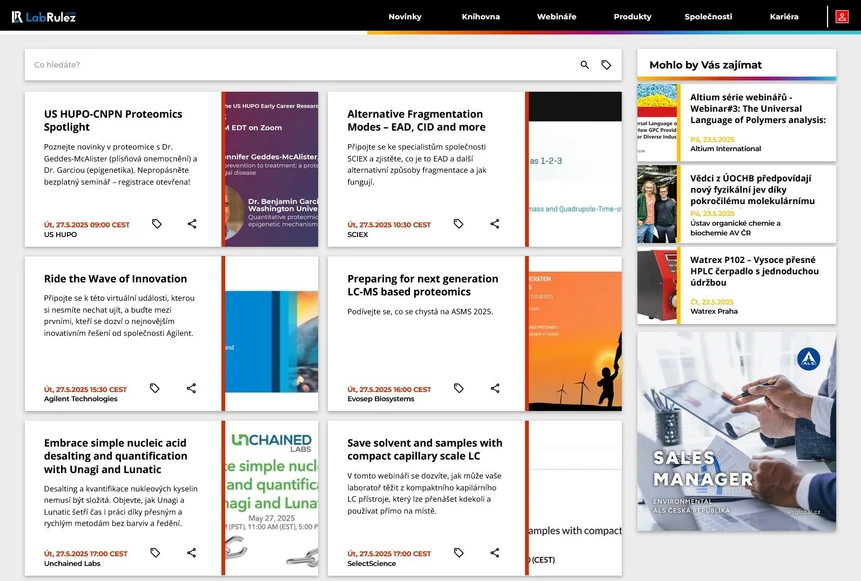Open 'Vědci z ÚOCHB předpovídají' article
The image size is (861, 581).
752,189
